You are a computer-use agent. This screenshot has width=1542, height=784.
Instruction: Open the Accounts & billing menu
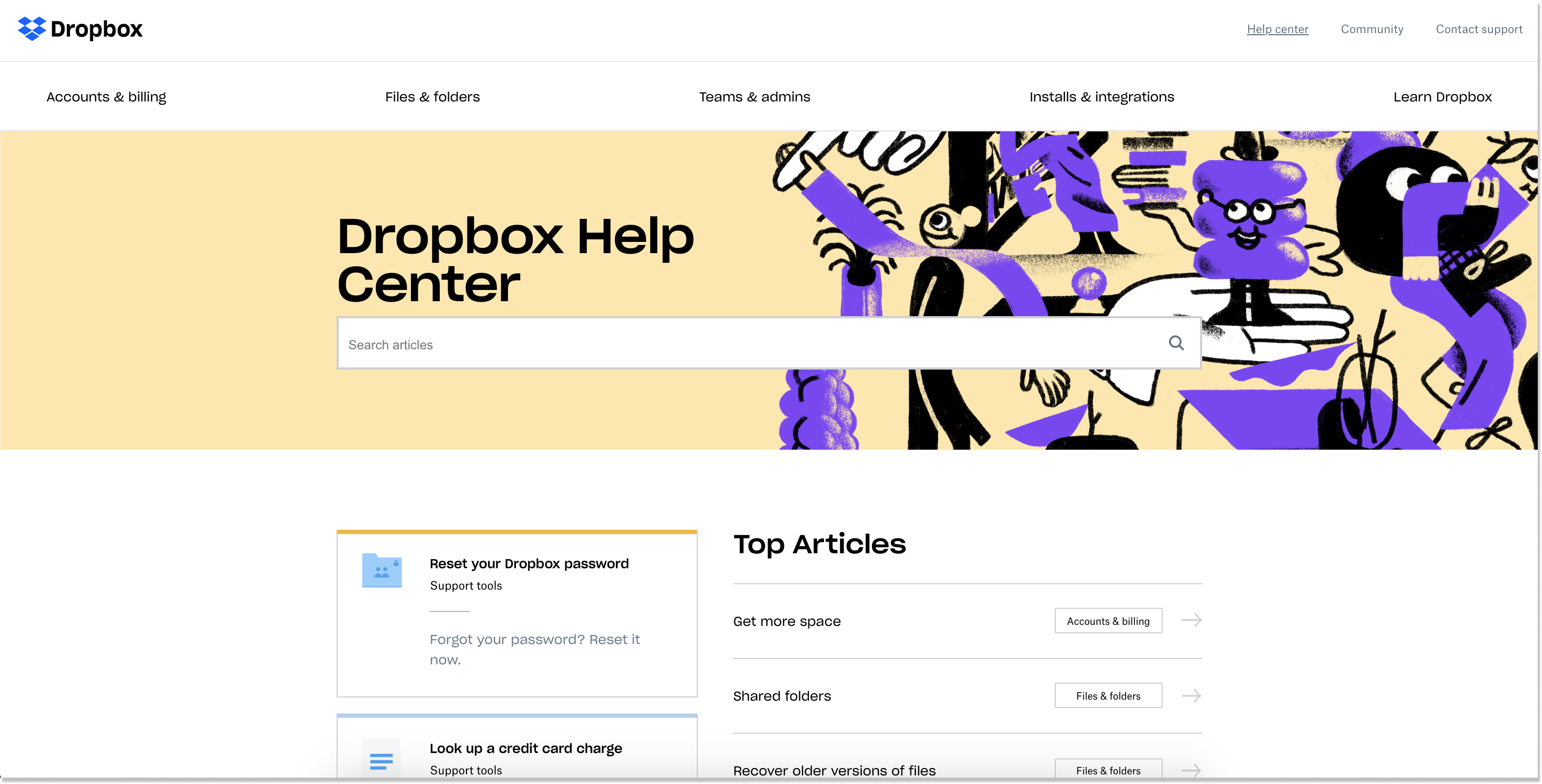tap(106, 96)
